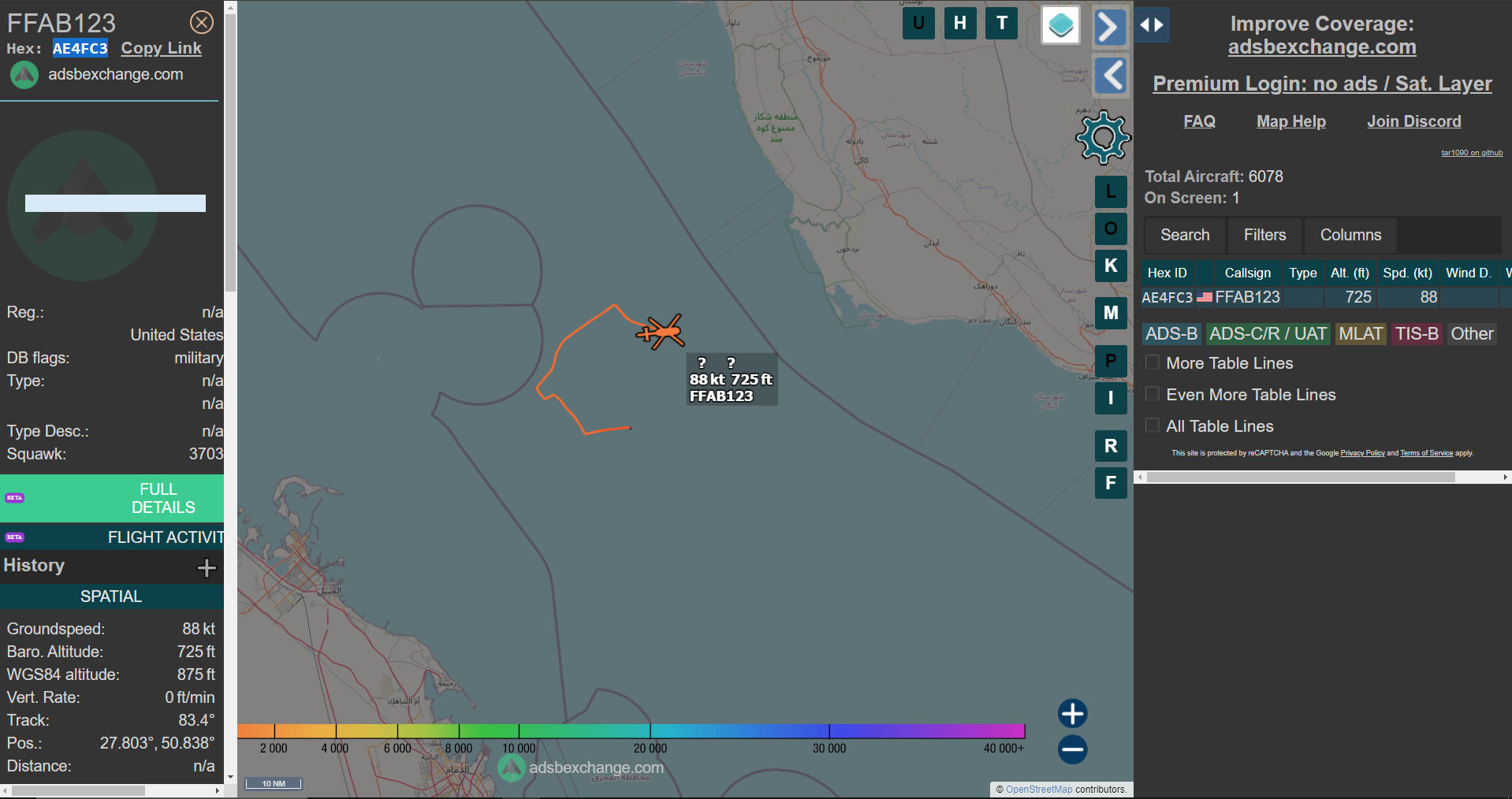Open the Search tab
1512x799 pixels.
pos(1185,235)
